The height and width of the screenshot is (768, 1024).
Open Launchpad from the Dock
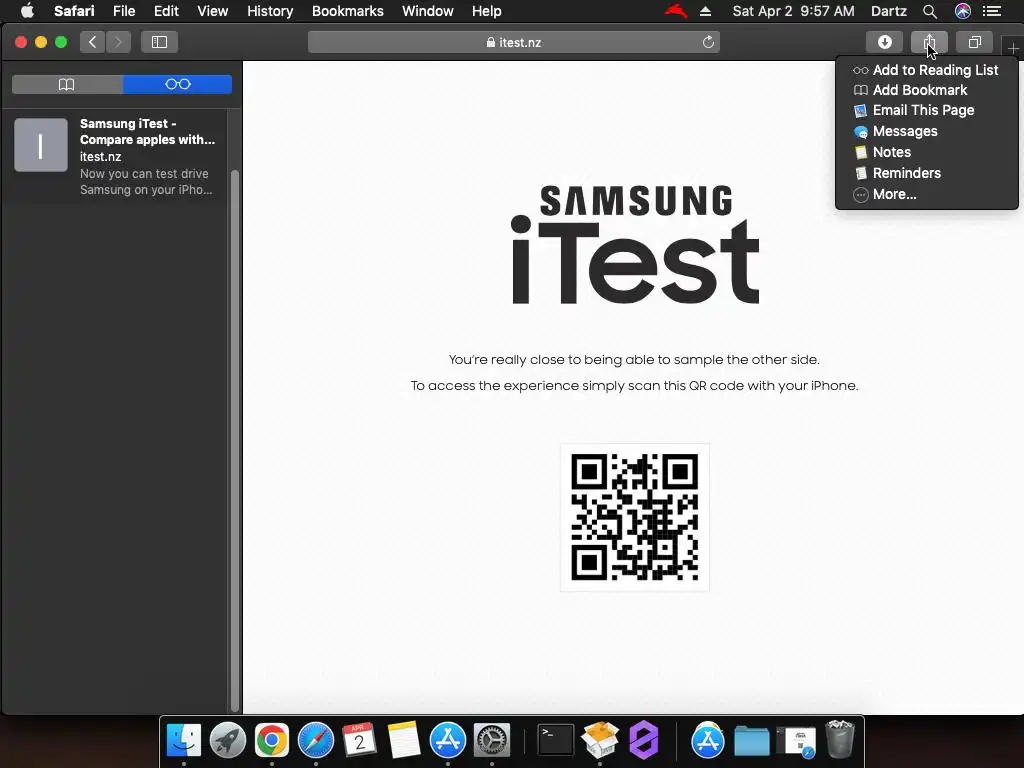click(x=228, y=740)
